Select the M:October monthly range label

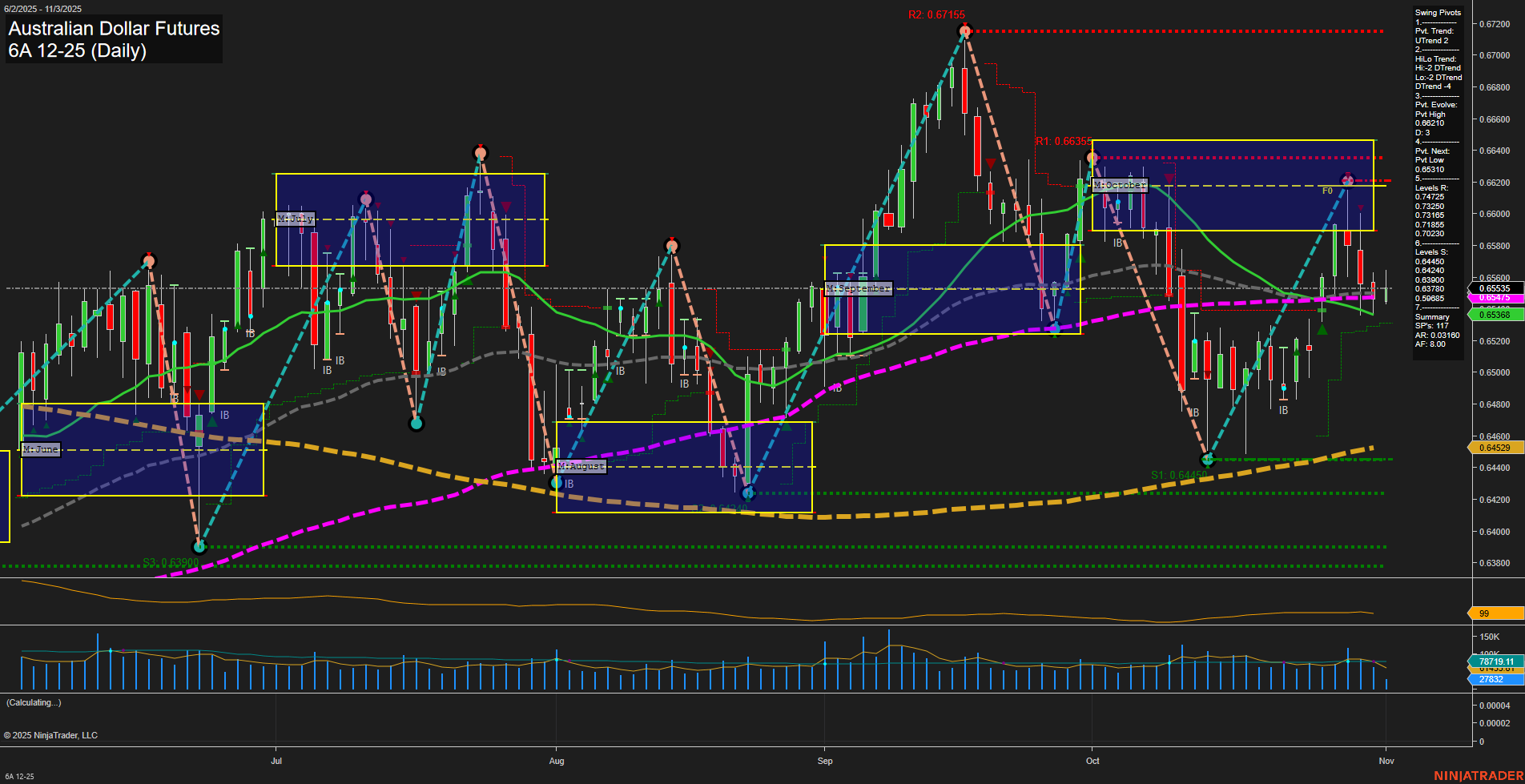pyautogui.click(x=1120, y=185)
